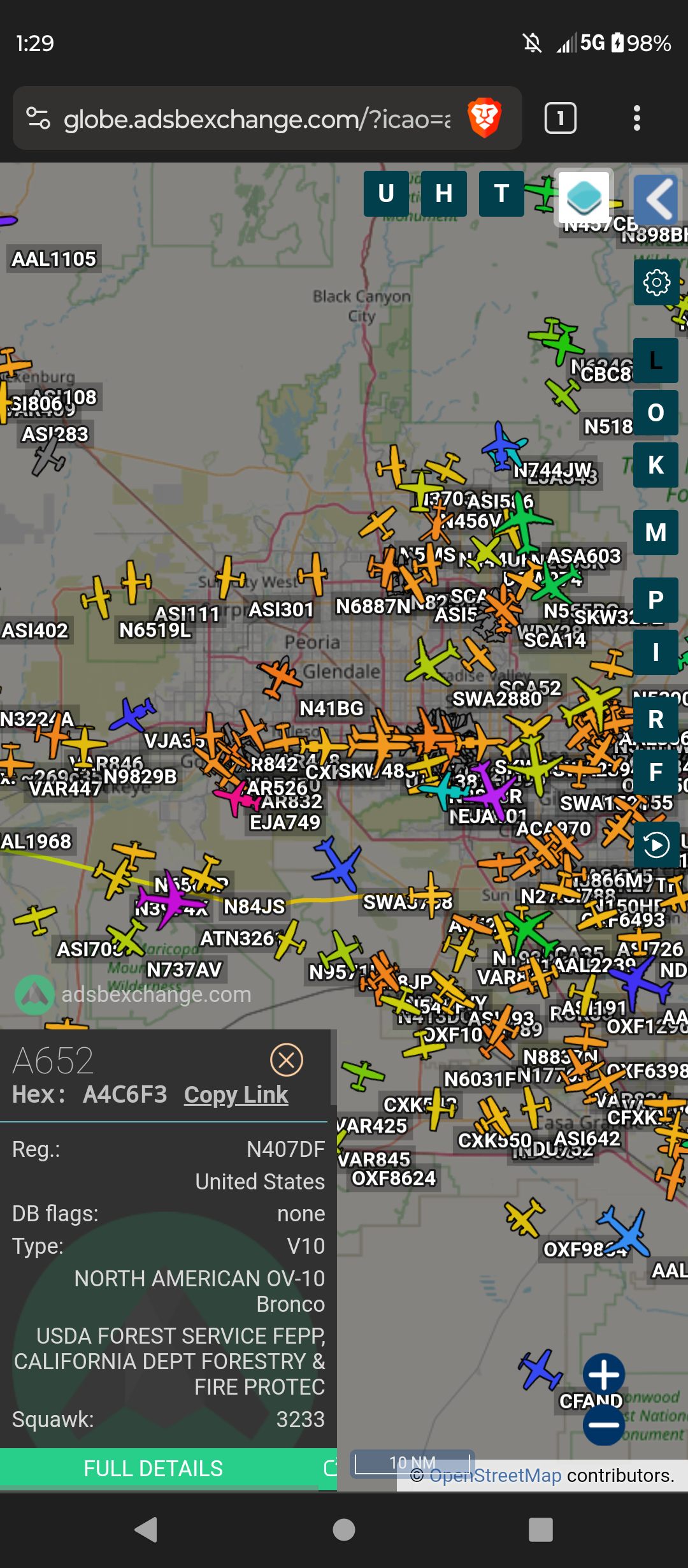Select the N41BG aircraft label

331,708
